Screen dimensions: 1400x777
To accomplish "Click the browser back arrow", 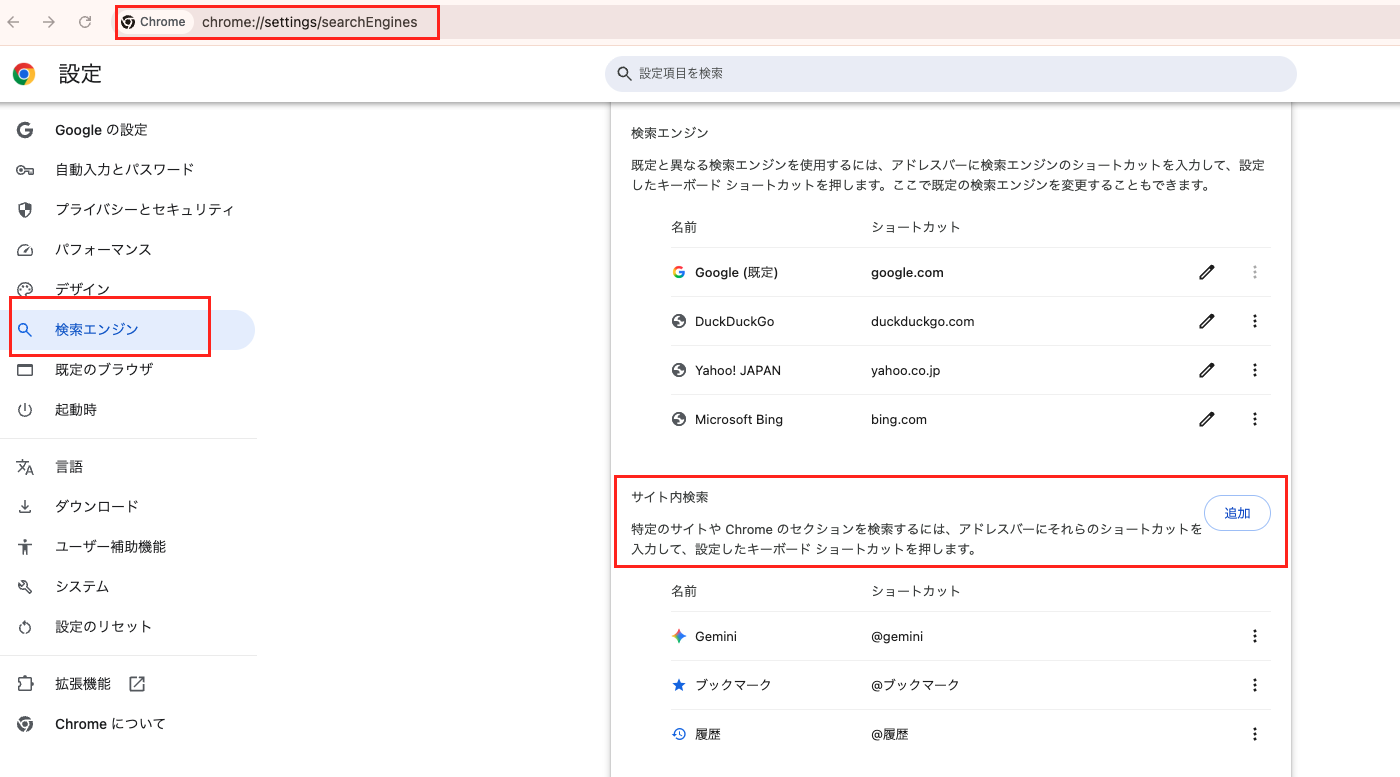I will click(14, 22).
